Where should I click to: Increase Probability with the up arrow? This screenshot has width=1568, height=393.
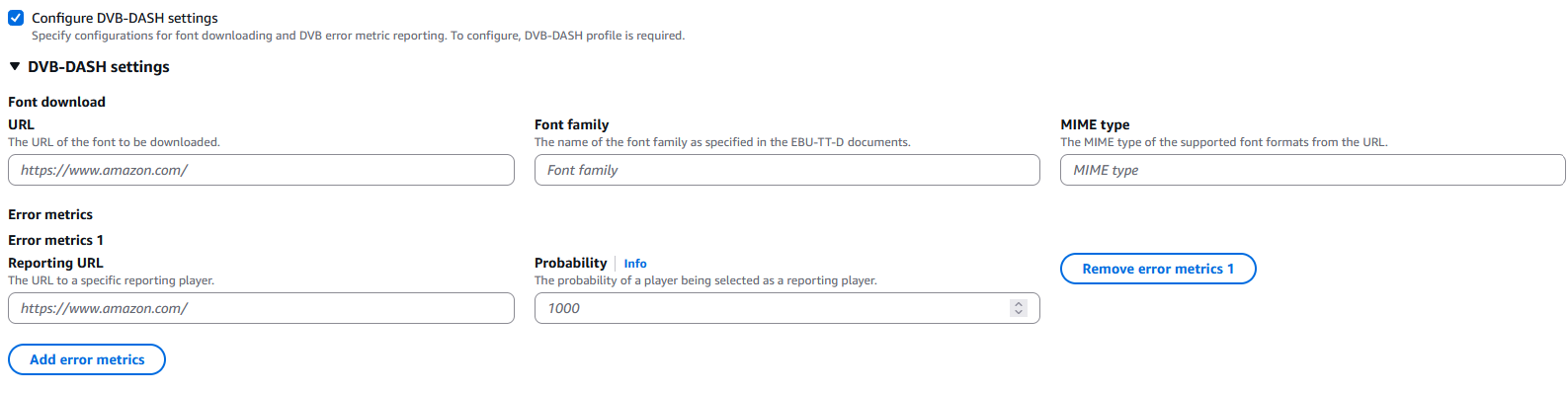pos(1019,304)
